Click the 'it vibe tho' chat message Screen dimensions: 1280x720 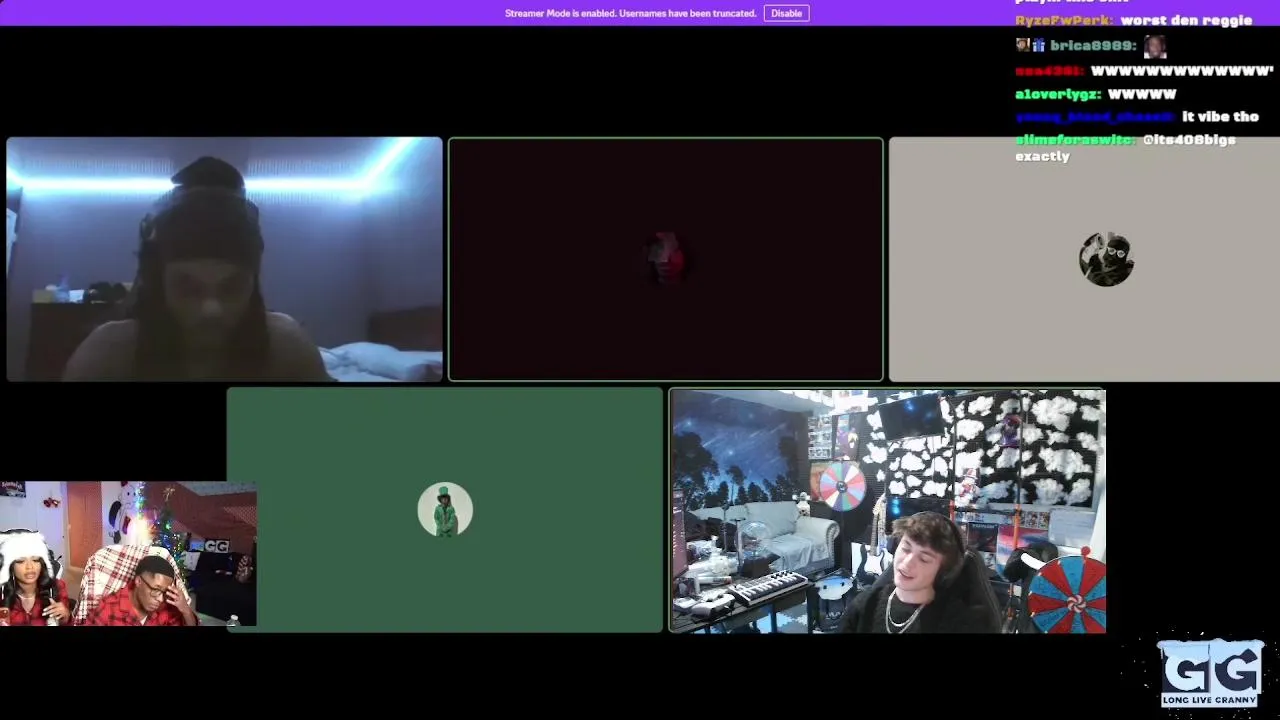pyautogui.click(x=1220, y=117)
